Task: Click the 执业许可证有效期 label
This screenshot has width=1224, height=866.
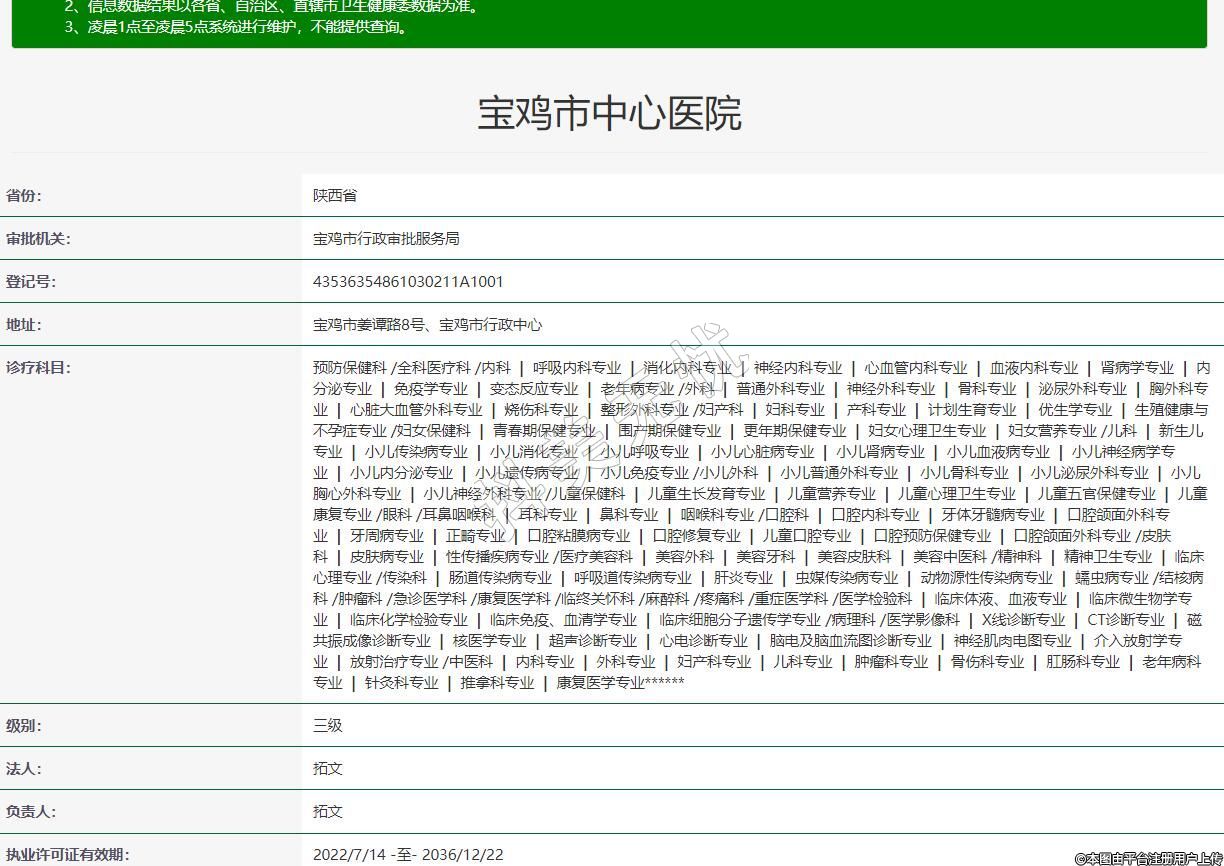Action: click(68, 855)
